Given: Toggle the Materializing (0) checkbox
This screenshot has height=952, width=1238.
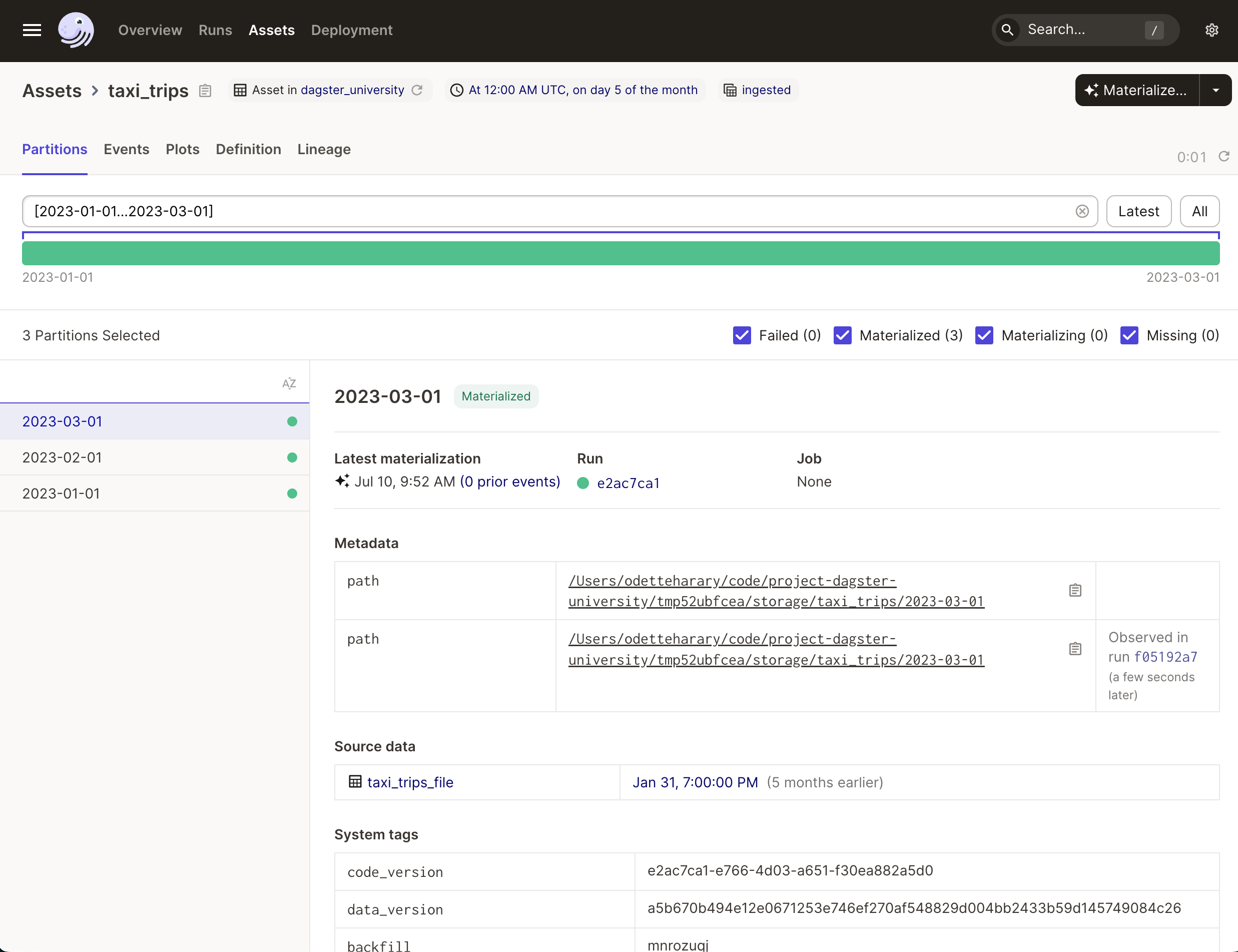Looking at the screenshot, I should point(984,335).
